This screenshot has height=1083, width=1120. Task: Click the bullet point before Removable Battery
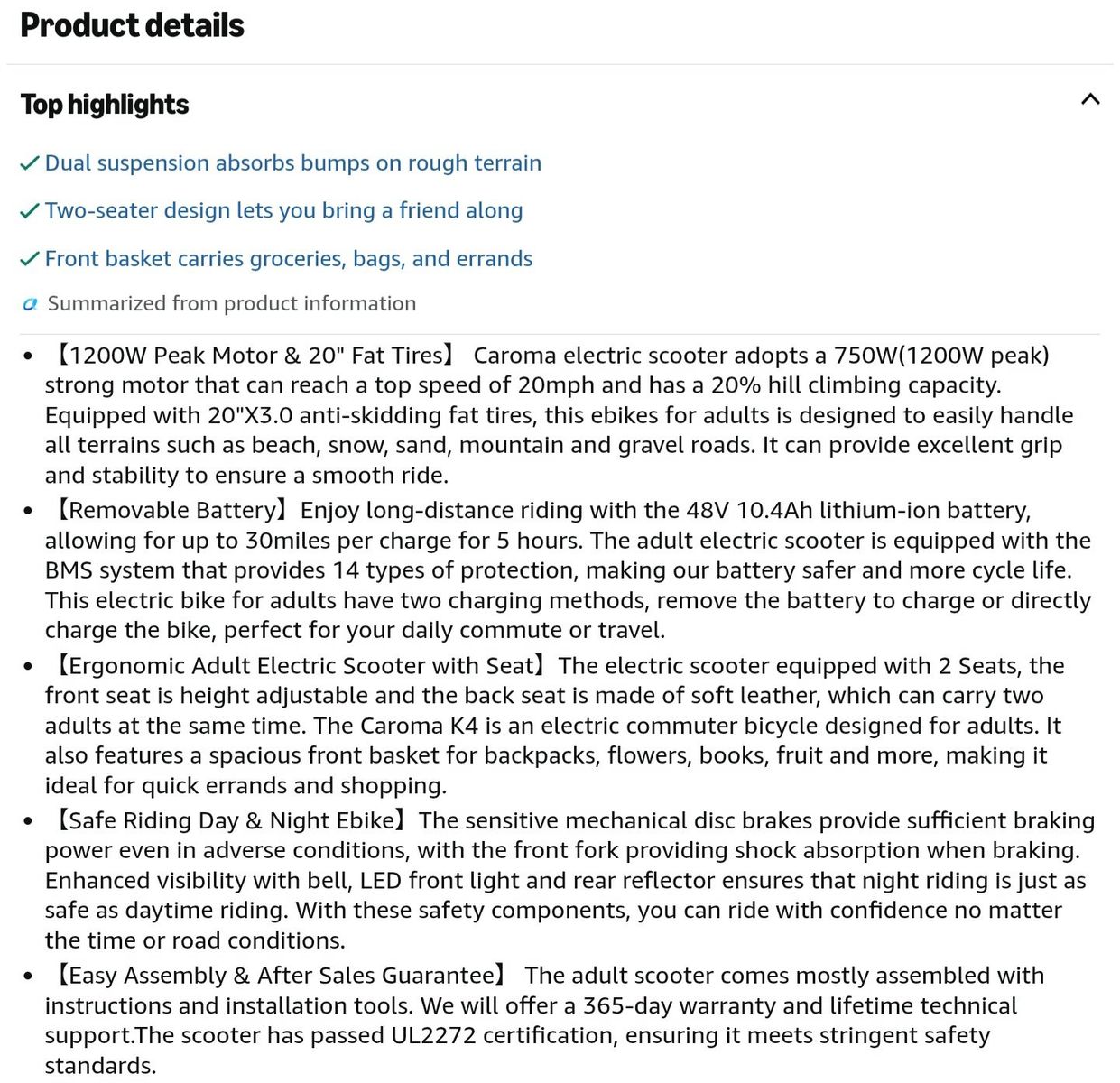click(28, 512)
